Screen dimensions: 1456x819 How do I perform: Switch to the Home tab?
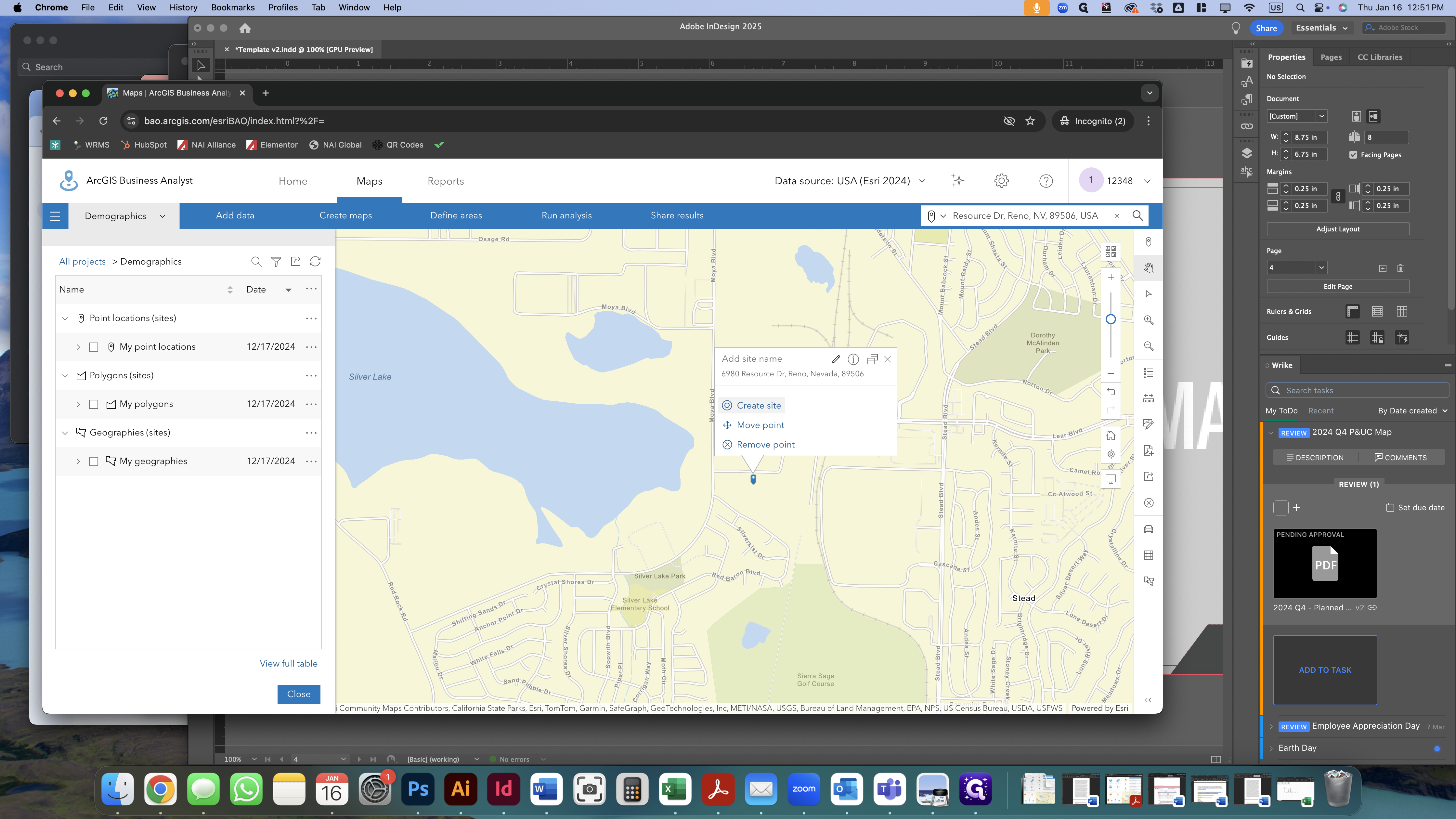(293, 181)
